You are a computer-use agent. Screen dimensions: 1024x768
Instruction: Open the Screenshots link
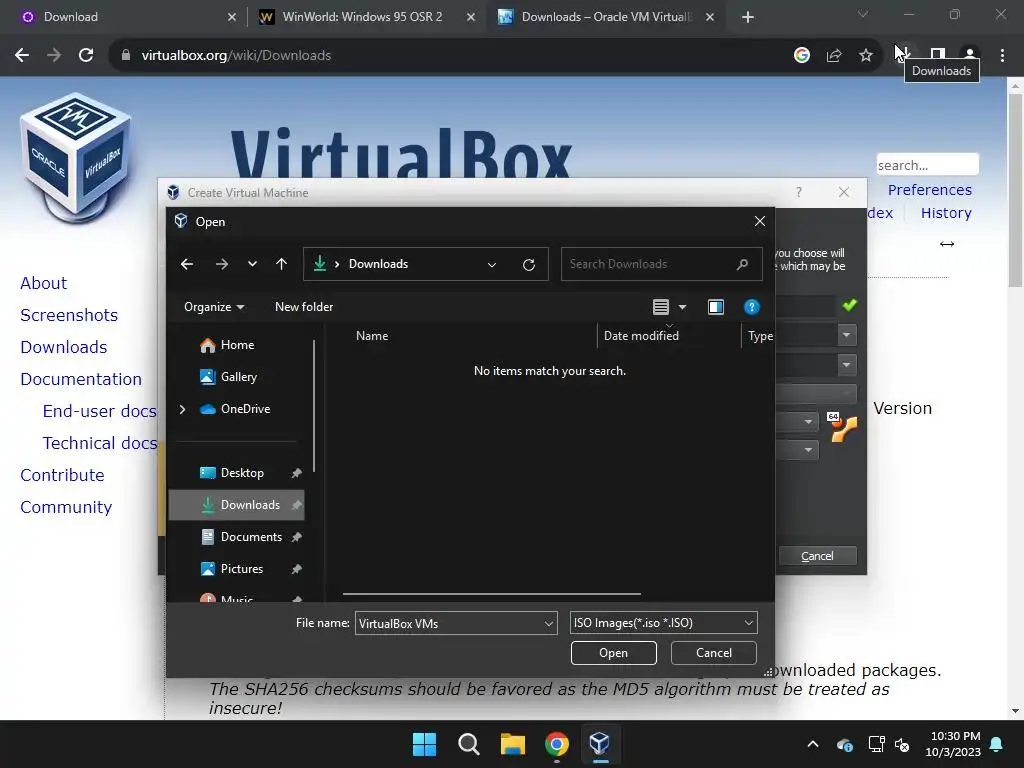coord(69,315)
